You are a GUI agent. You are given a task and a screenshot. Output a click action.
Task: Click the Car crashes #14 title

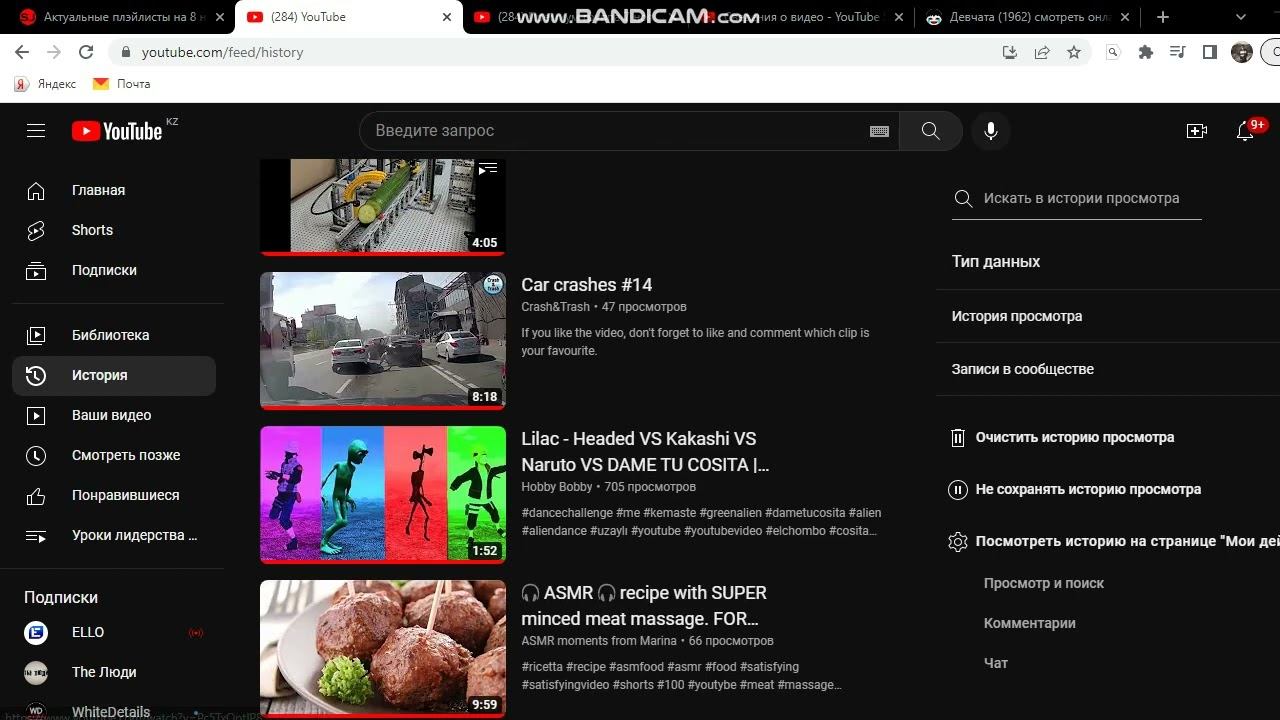coord(587,285)
